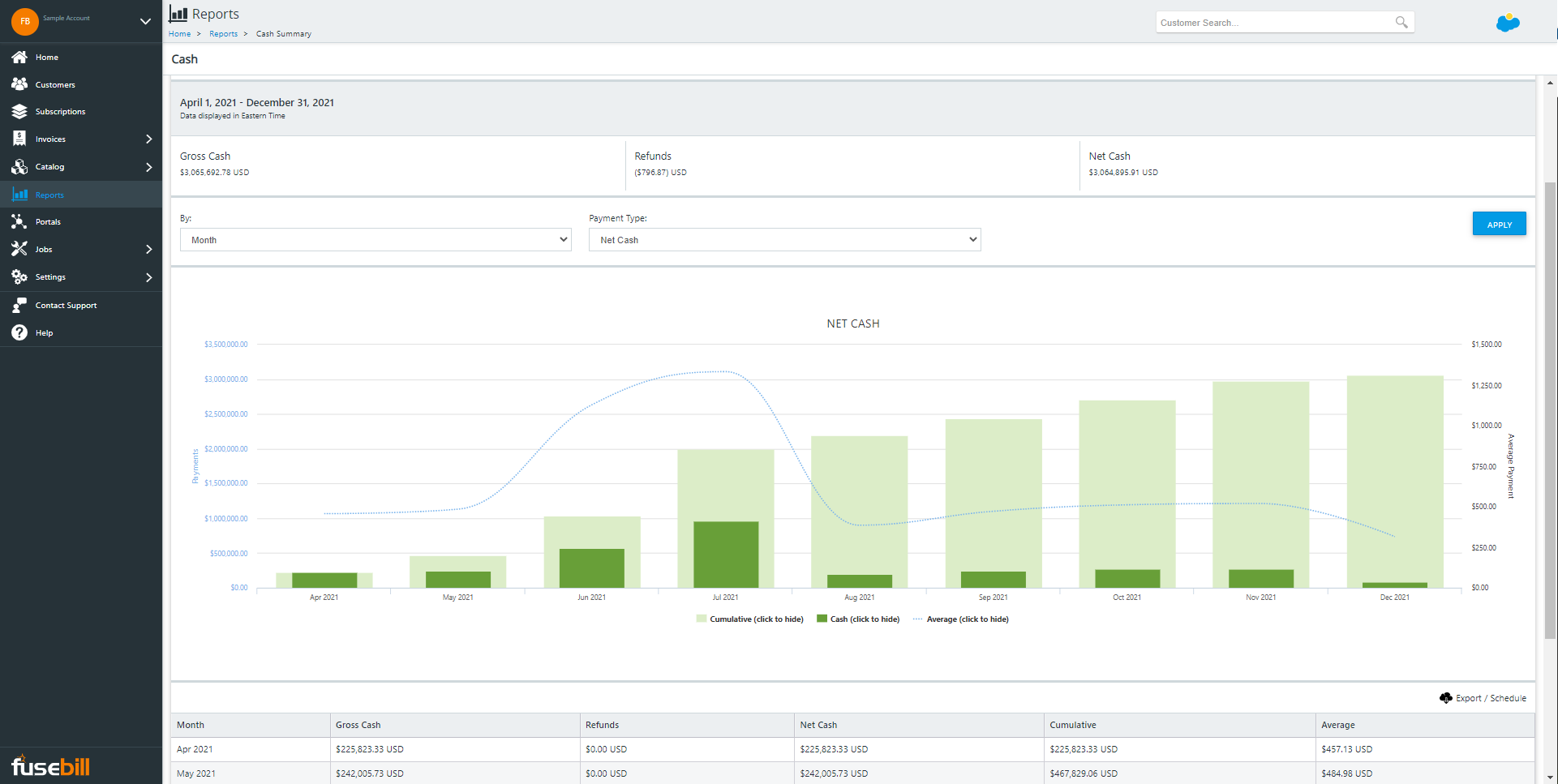Open the Export / Schedule link
The height and width of the screenshot is (784, 1558).
[x=1491, y=697]
